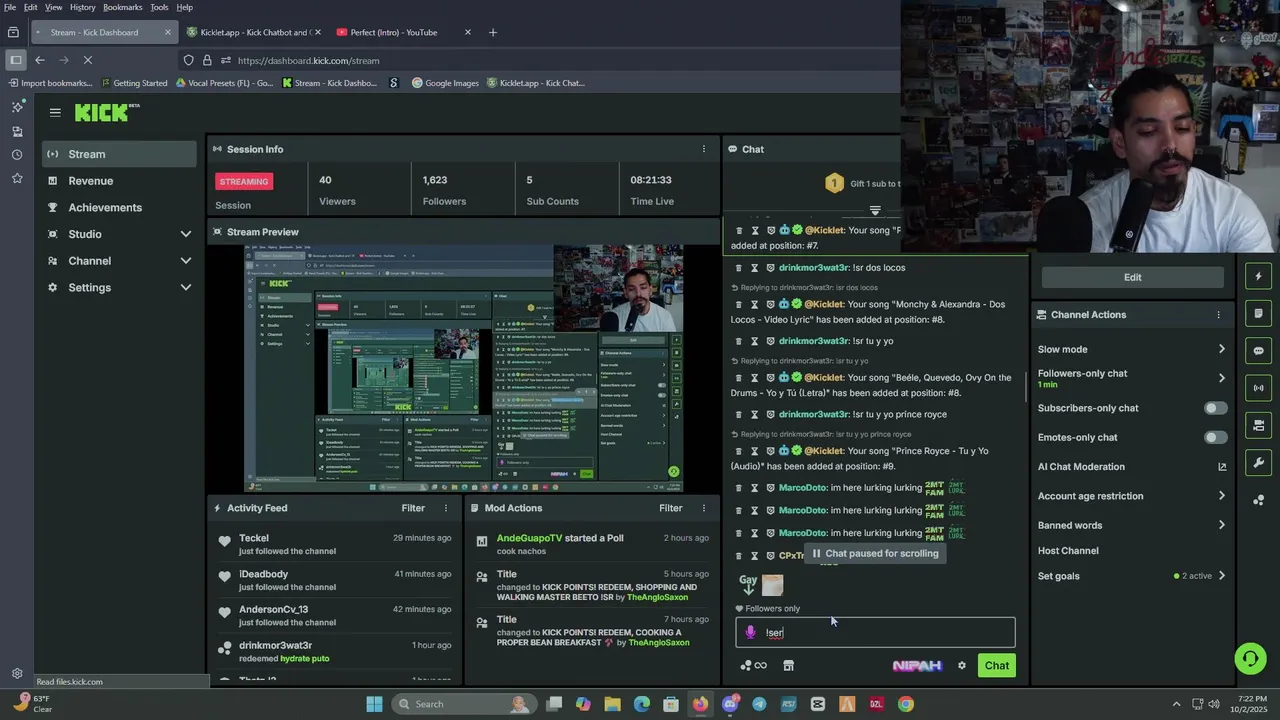The image size is (1280, 720).
Task: Click the browser URL address bar
Action: pyautogui.click(x=540, y=60)
